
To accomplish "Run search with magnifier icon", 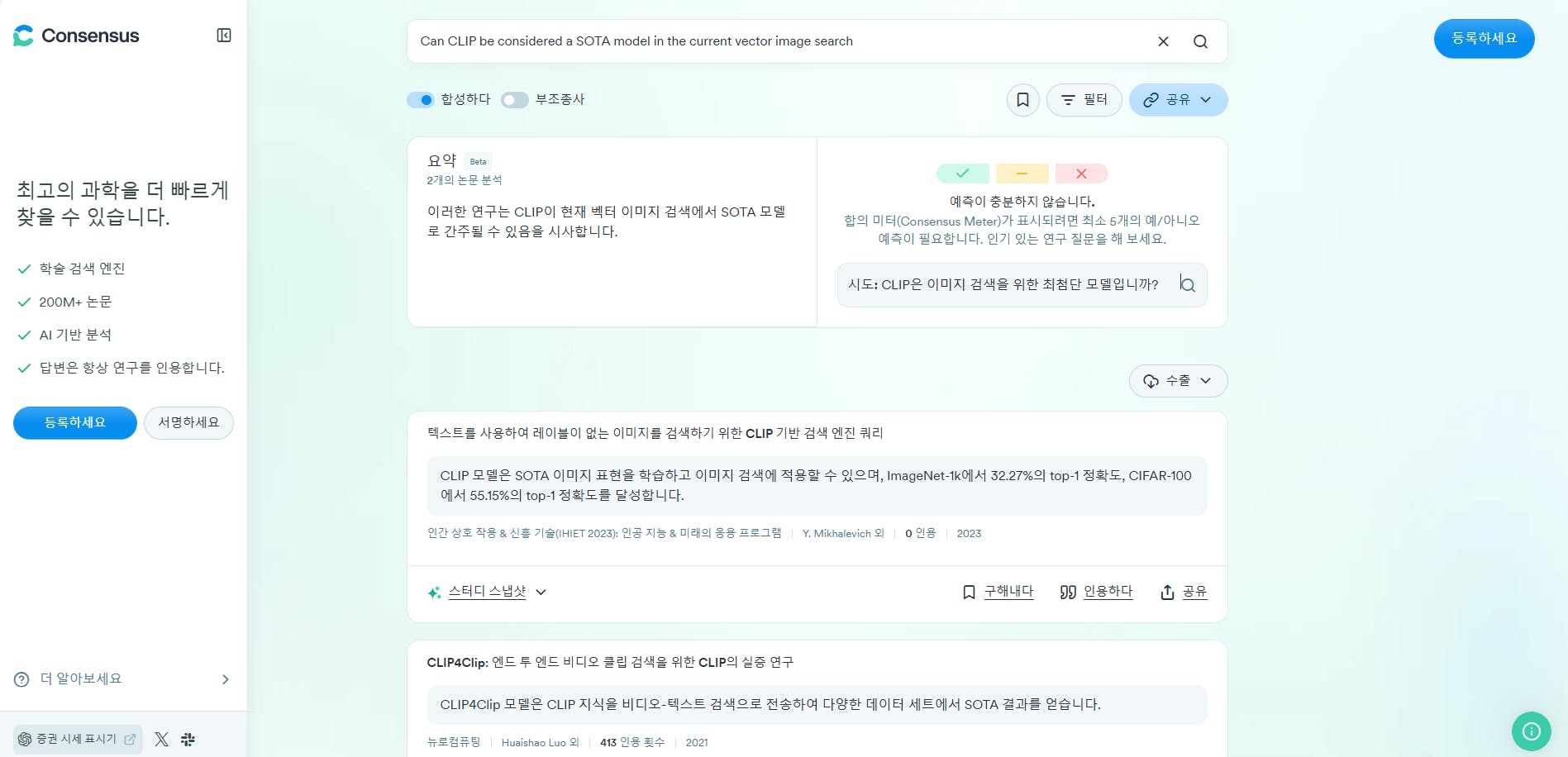I will coord(1200,41).
